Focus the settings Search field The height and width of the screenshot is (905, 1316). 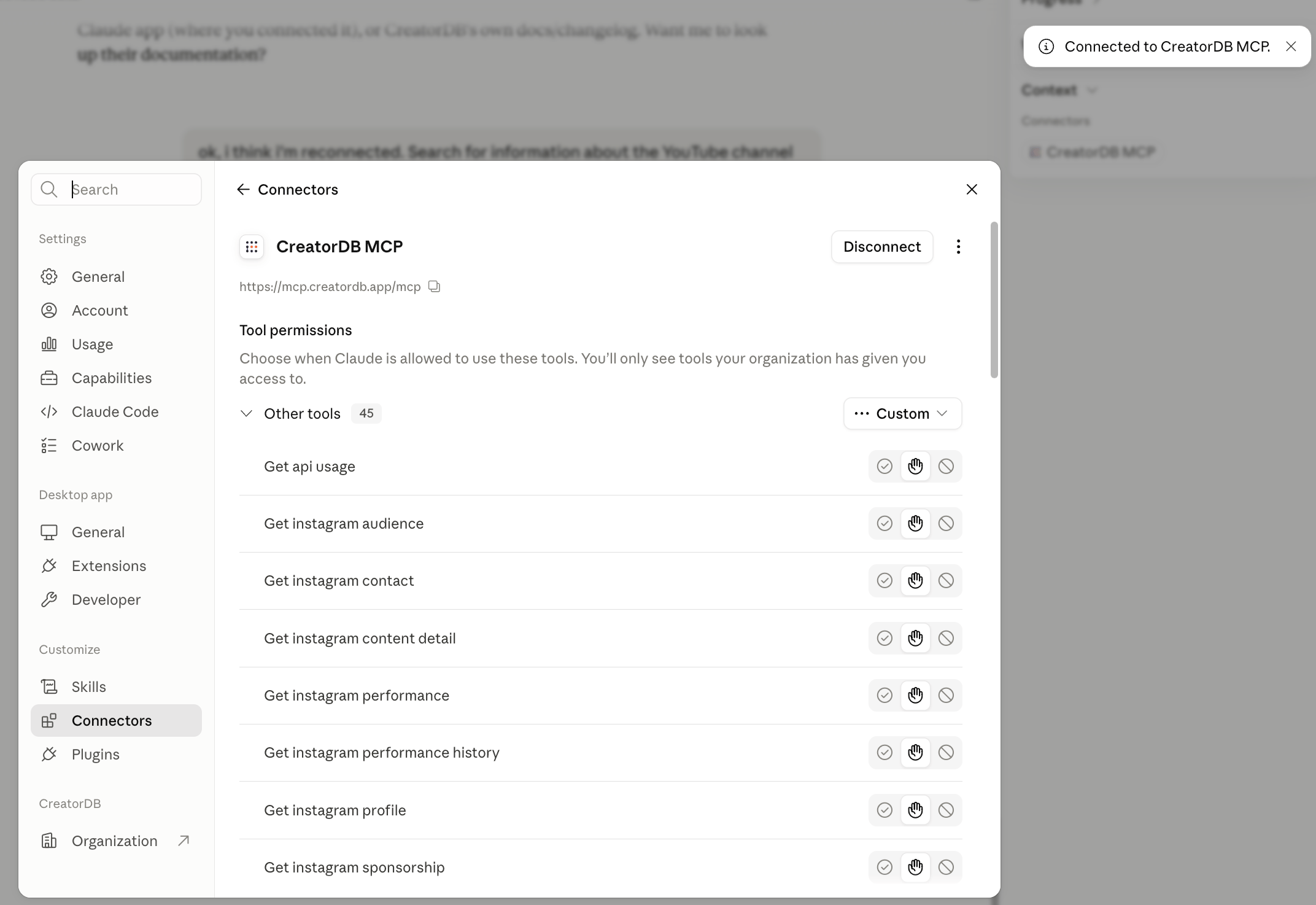point(116,190)
